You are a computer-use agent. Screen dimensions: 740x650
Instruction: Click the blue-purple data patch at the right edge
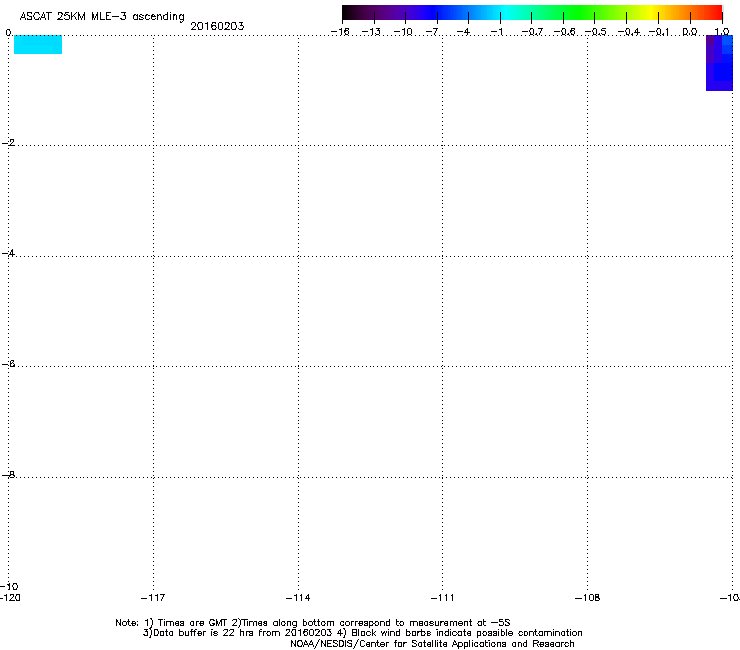tap(719, 63)
